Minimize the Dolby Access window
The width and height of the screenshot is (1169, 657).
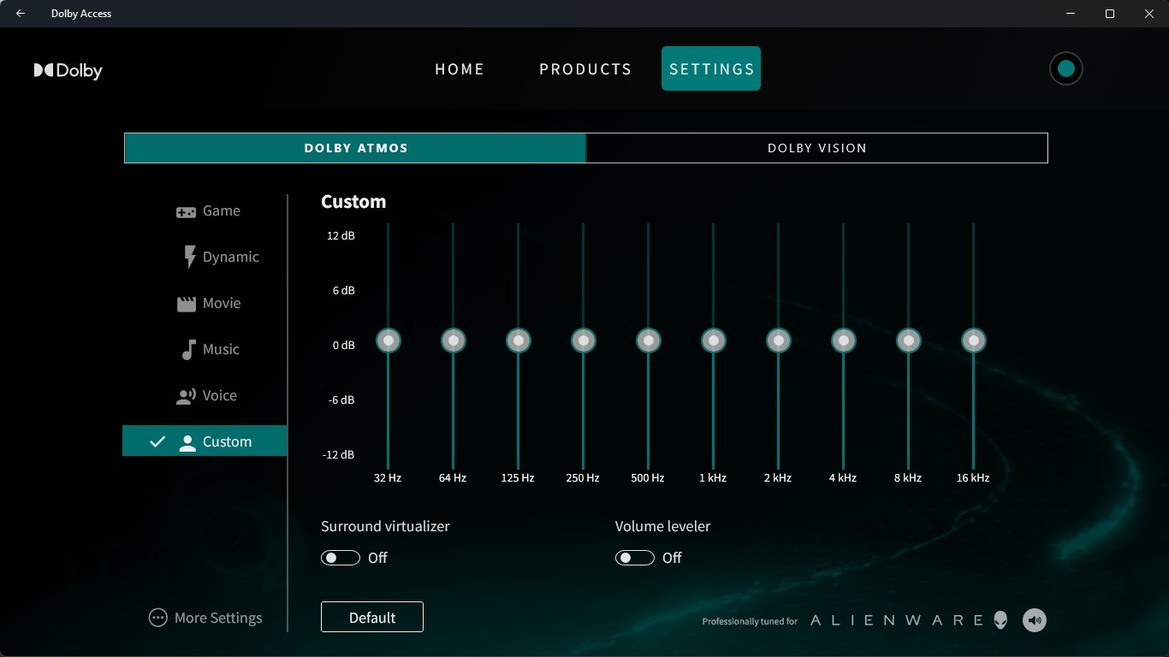click(x=1071, y=13)
